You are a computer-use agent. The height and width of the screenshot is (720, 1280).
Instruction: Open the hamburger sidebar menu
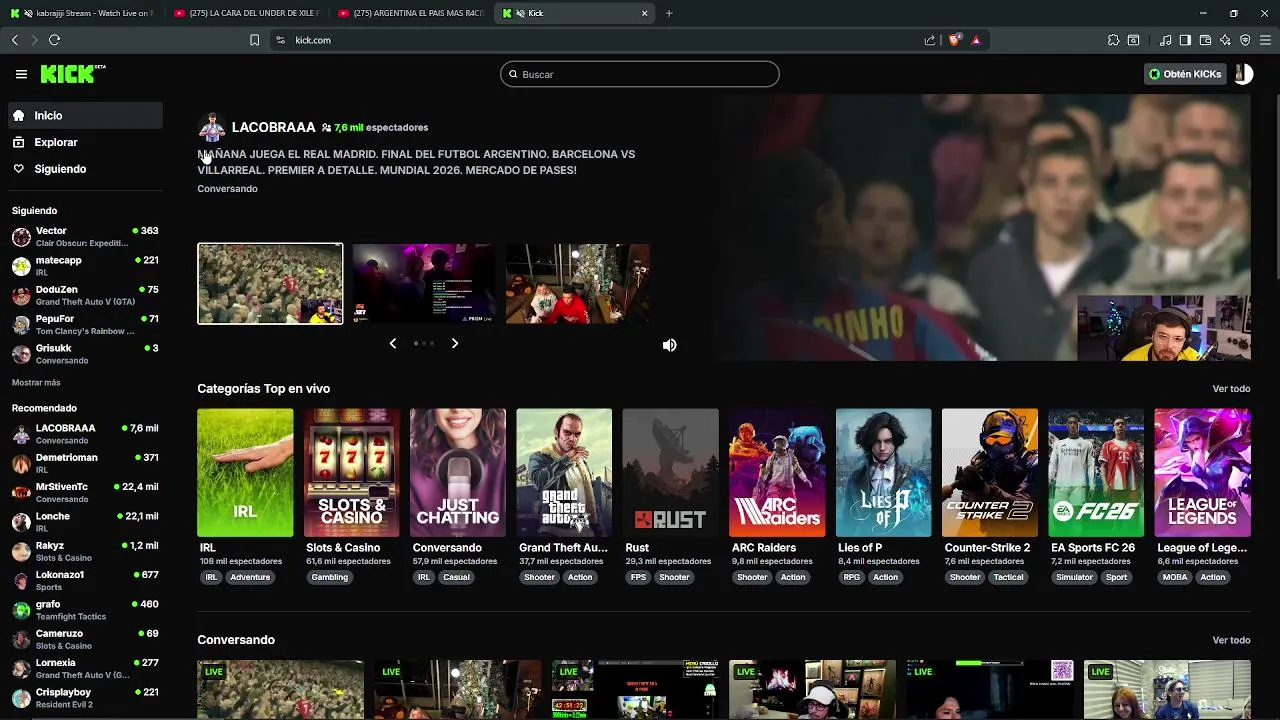21,74
